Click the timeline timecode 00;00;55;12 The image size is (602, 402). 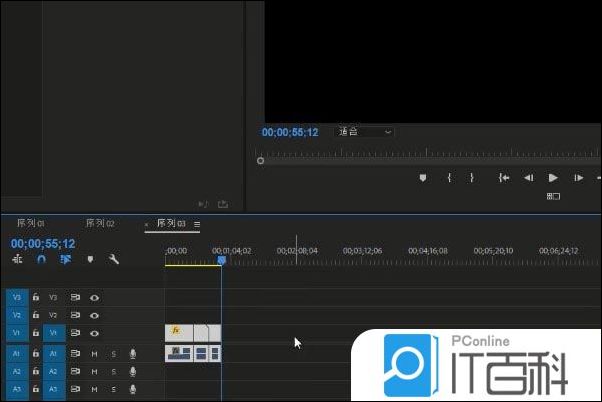(43, 244)
